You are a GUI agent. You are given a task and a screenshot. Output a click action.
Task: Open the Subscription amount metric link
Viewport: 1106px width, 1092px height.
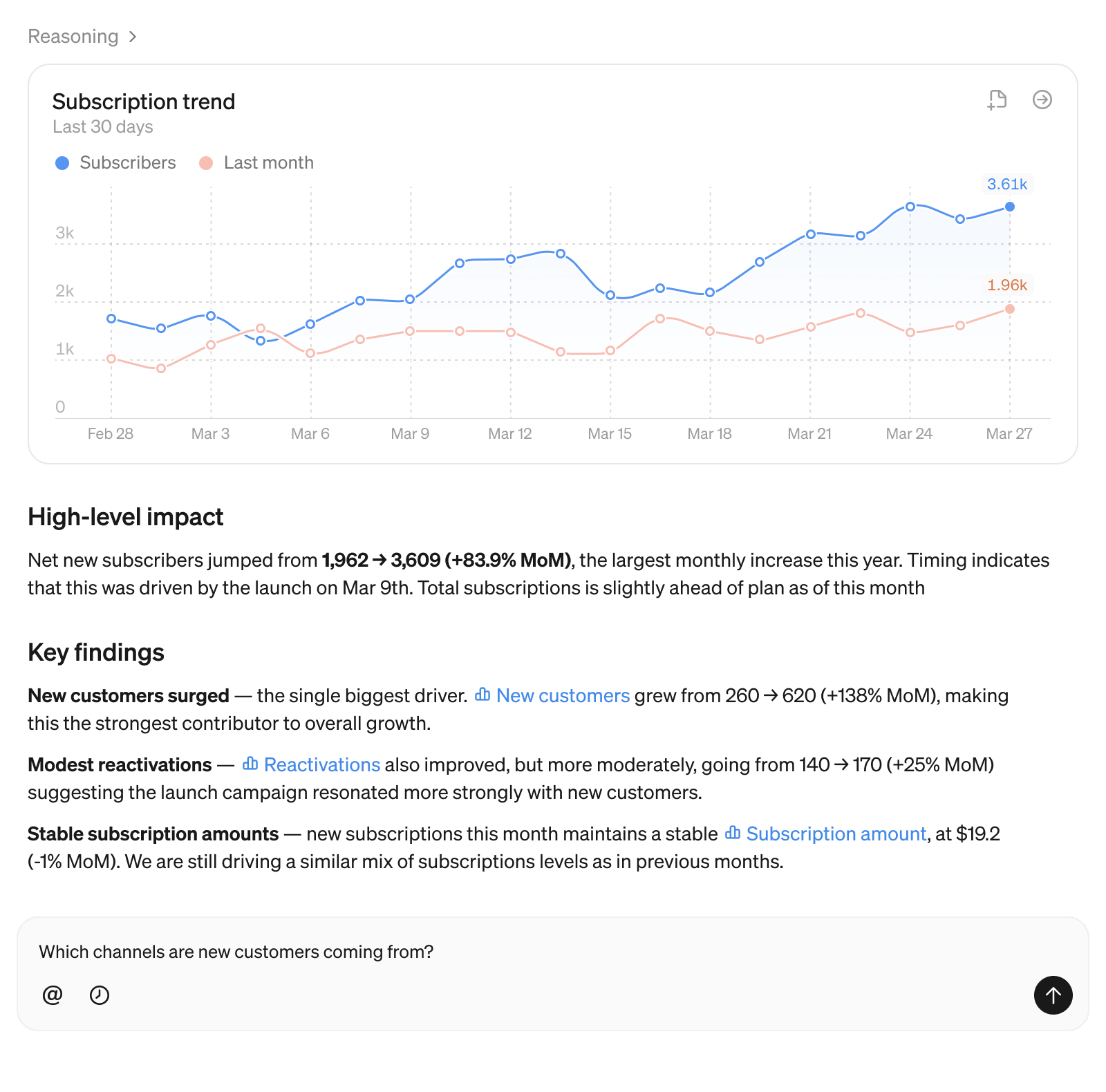click(836, 834)
